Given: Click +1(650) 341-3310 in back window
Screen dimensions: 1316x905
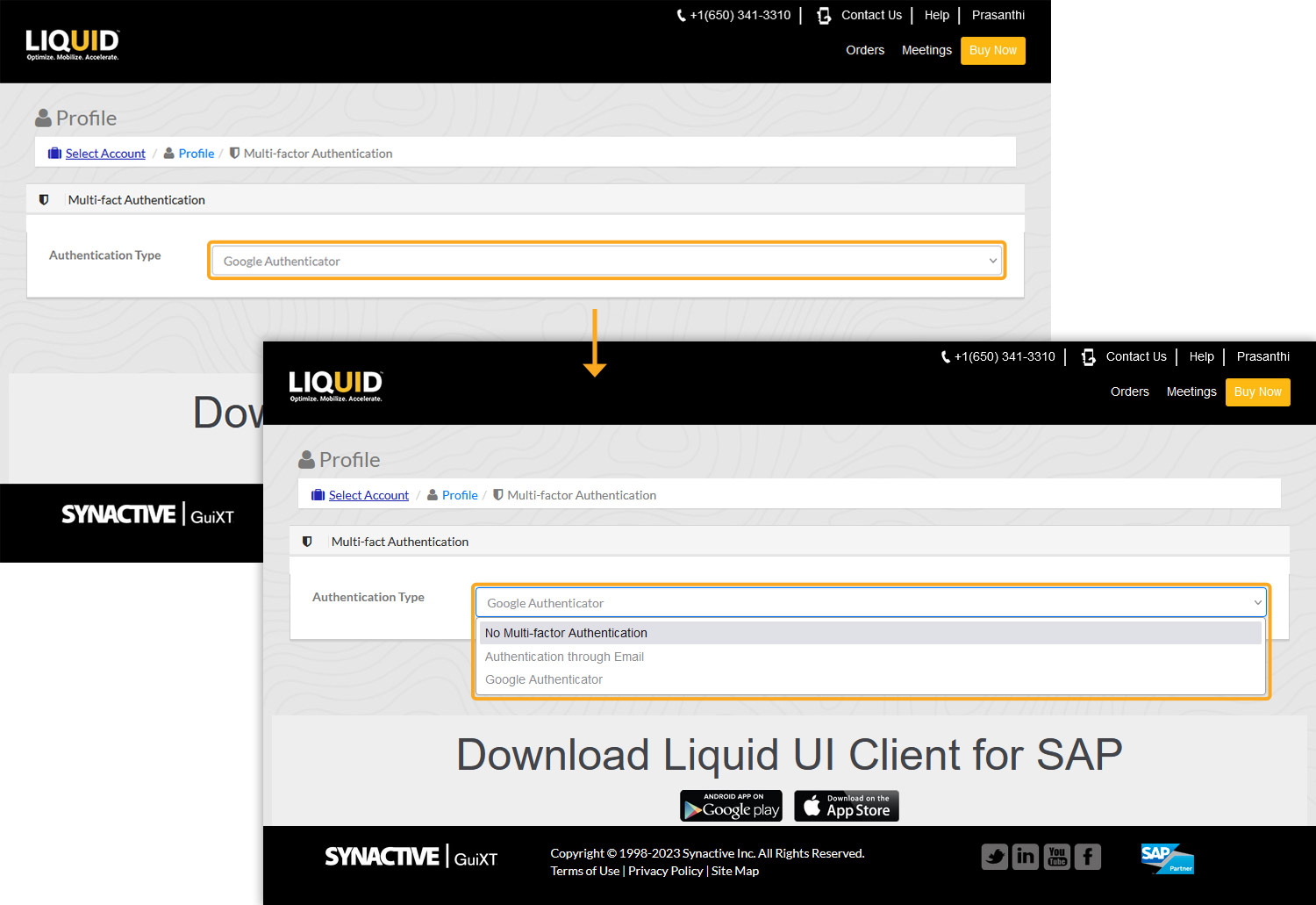Looking at the screenshot, I should click(740, 15).
